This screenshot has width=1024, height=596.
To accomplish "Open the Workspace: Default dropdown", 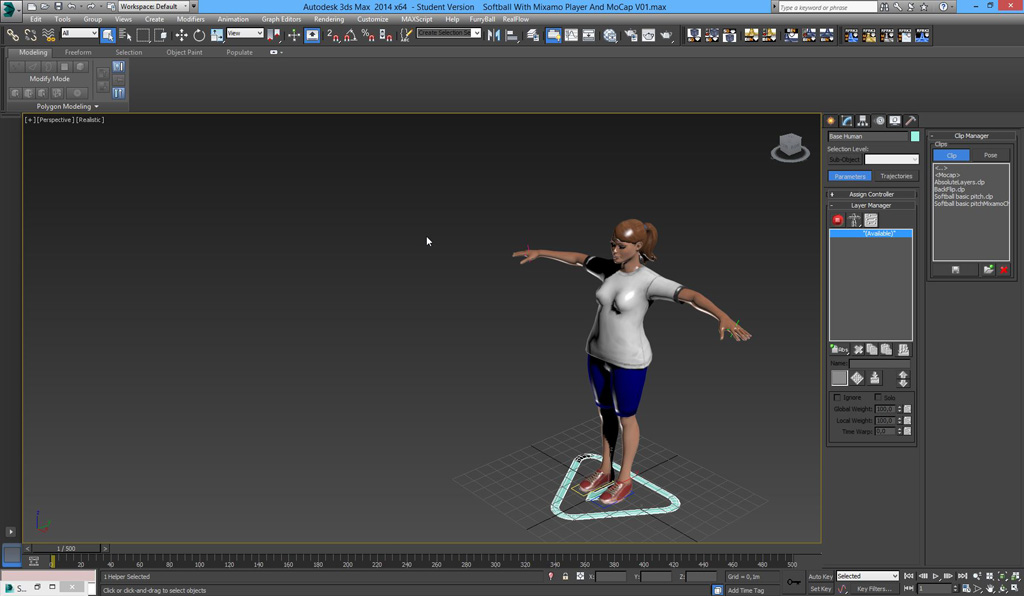I will 154,7.
